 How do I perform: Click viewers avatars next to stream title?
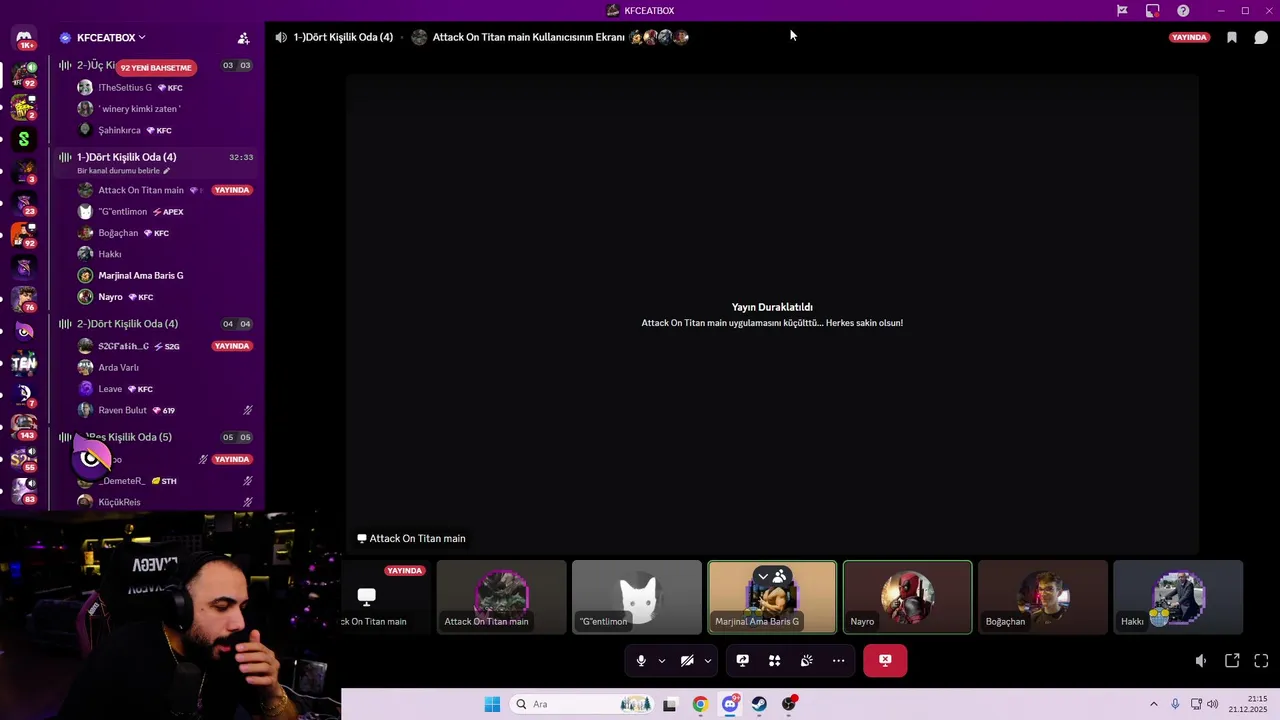click(660, 37)
